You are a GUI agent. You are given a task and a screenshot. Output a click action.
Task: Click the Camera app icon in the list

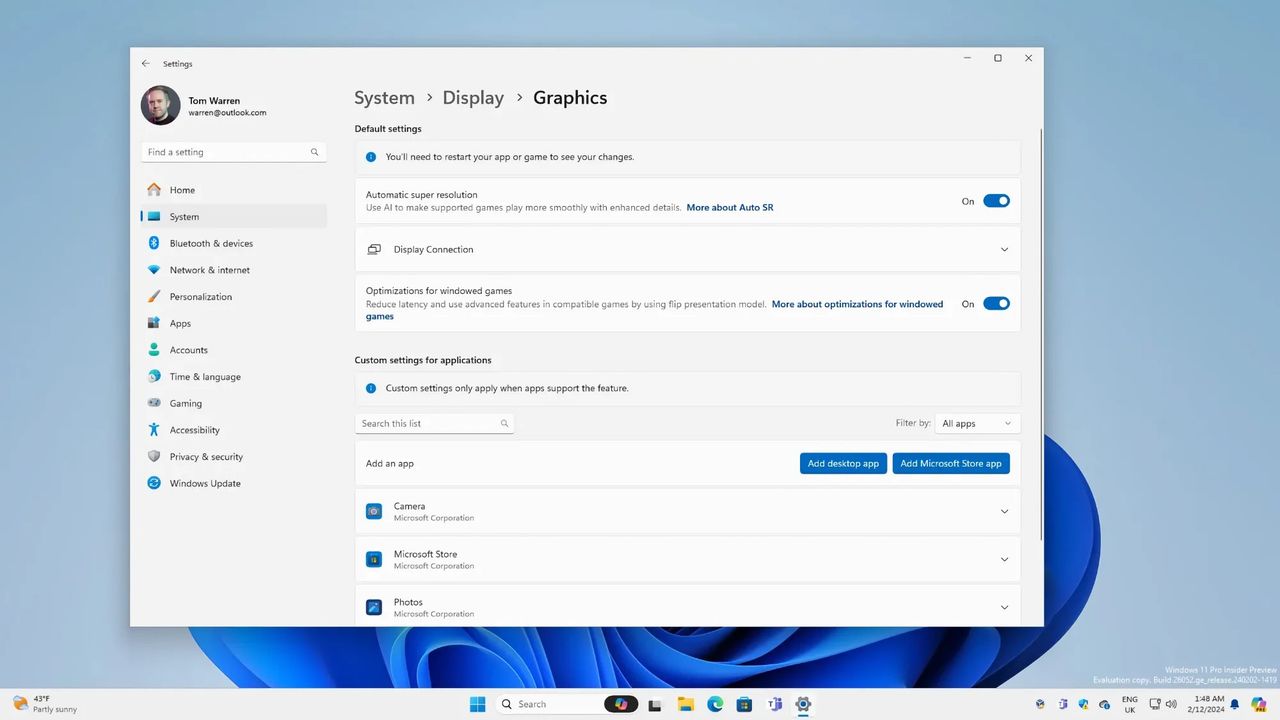[373, 511]
